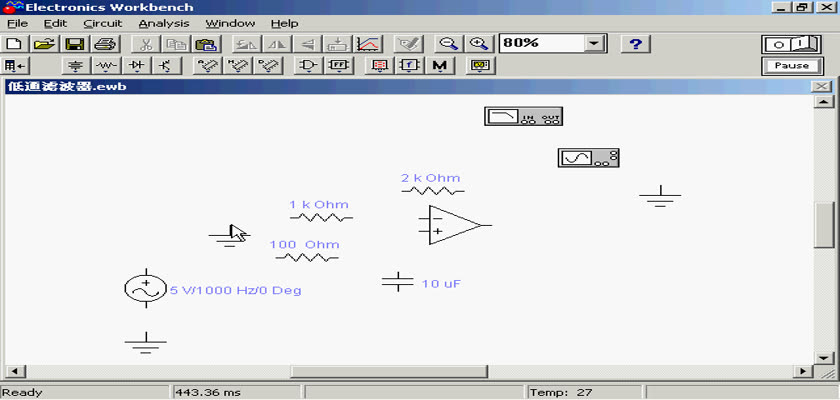The height and width of the screenshot is (400, 840).
Task: Open the Logic Gates parts bin
Action: tap(308, 66)
